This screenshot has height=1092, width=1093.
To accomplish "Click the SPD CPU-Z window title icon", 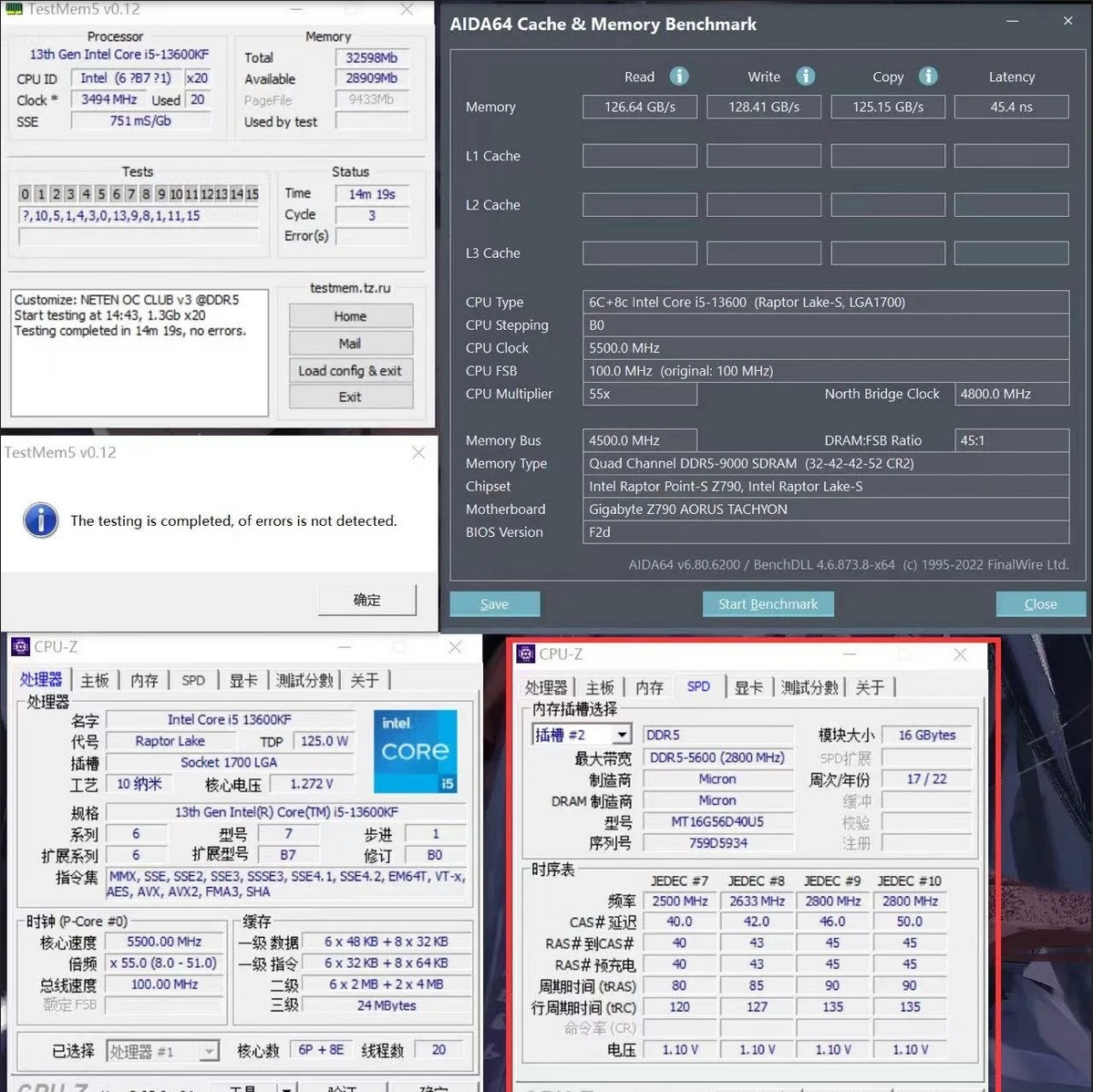I will (526, 654).
